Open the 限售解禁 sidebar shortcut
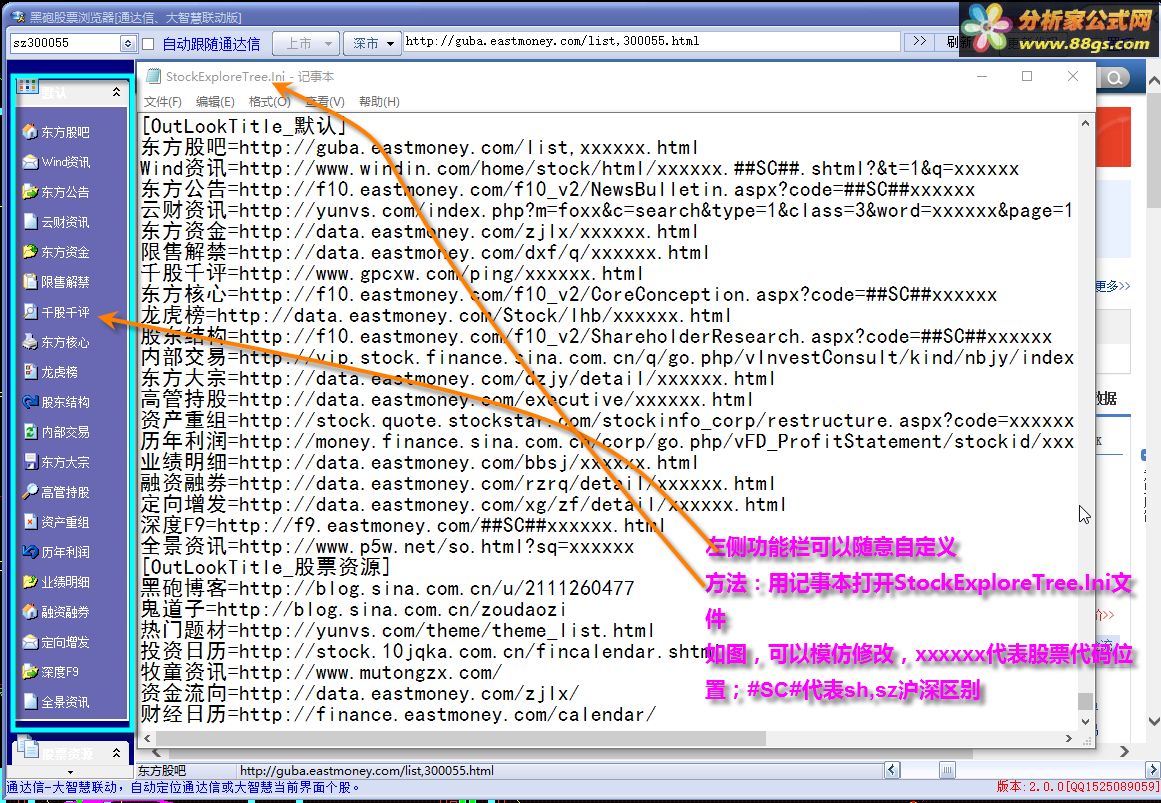The image size is (1161, 803). tap(56, 281)
